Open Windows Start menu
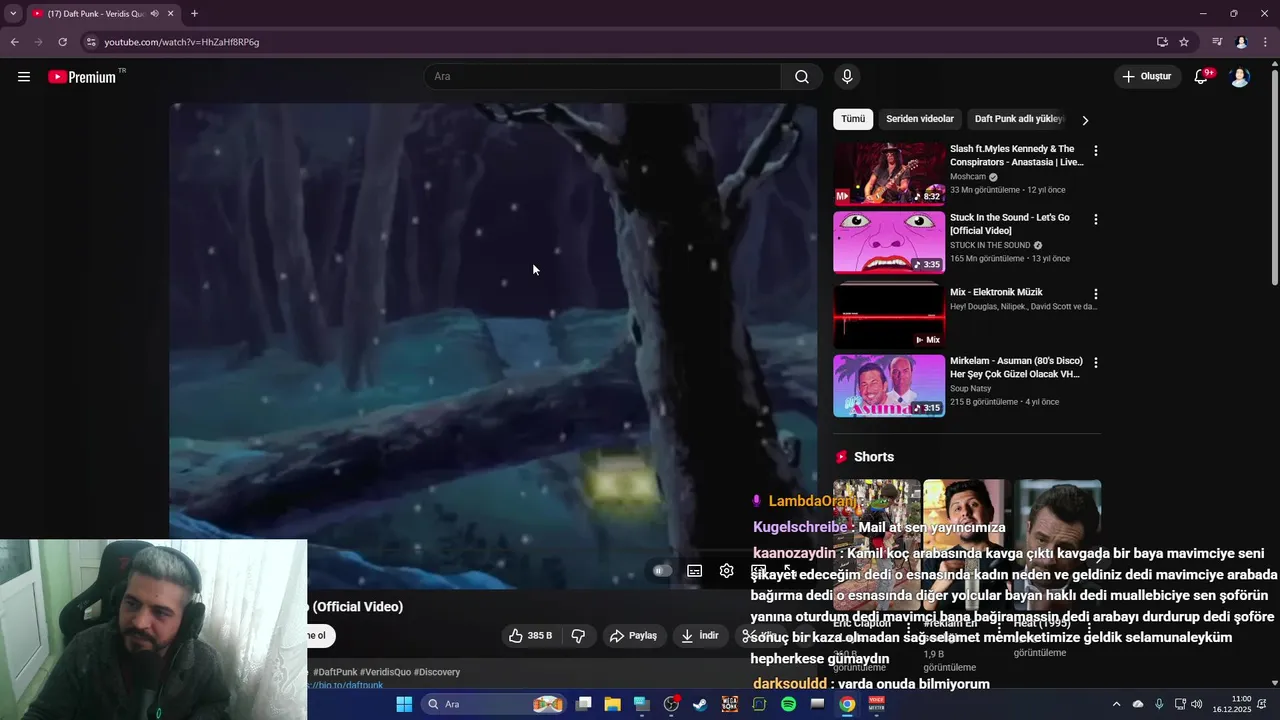1280x720 pixels. click(404, 704)
